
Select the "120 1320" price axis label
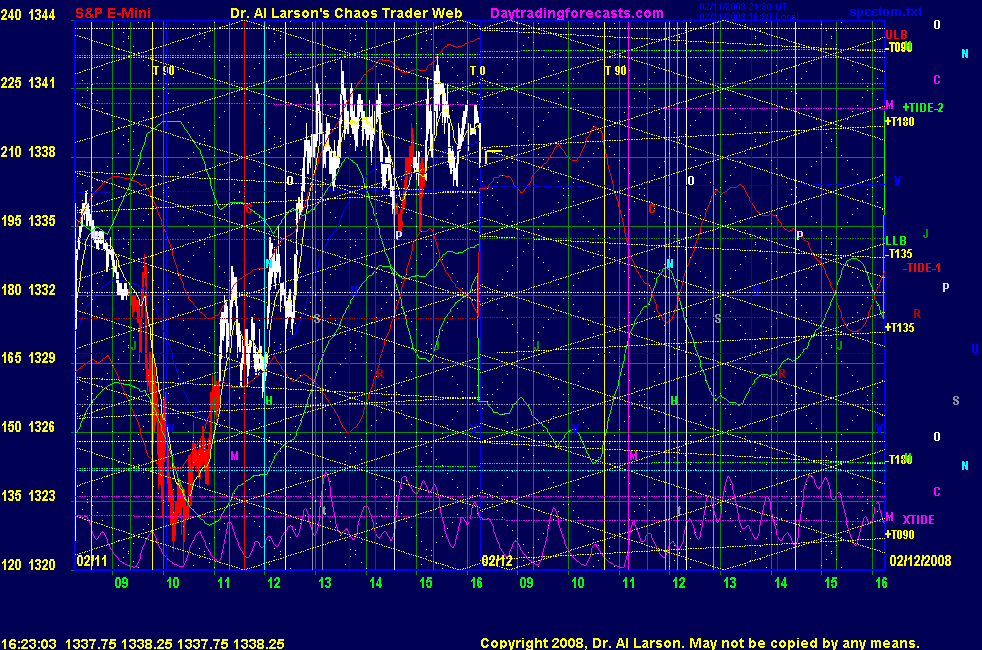(x=28, y=565)
